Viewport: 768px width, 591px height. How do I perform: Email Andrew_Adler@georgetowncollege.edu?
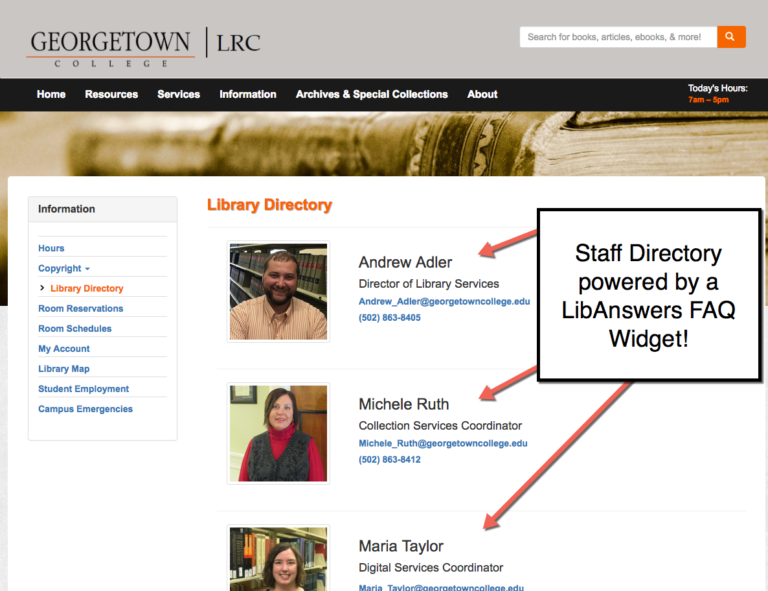coord(444,302)
